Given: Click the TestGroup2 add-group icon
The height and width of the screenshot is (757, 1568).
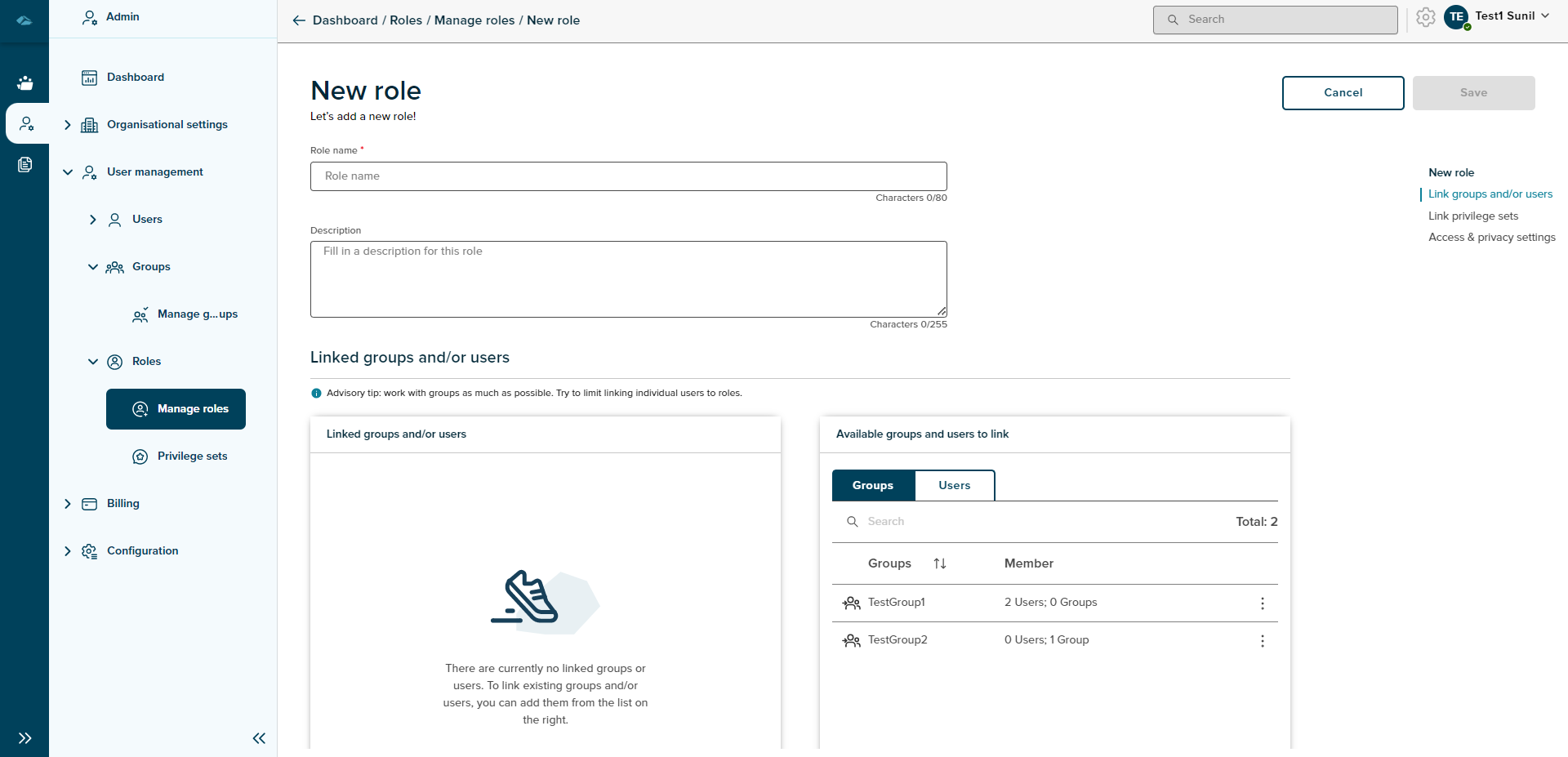Looking at the screenshot, I should pyautogui.click(x=852, y=640).
